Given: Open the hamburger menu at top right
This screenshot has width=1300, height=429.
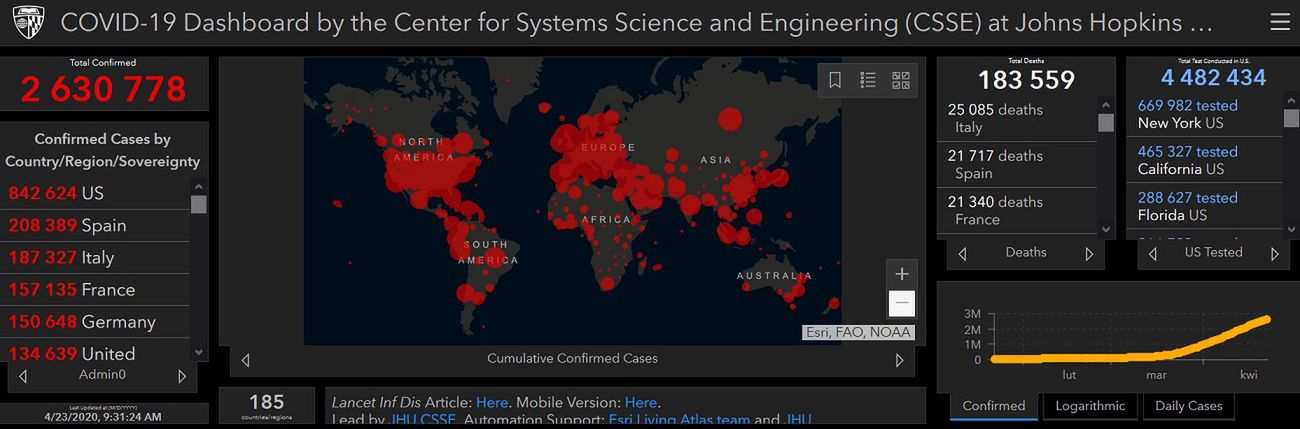Looking at the screenshot, I should point(1279,23).
